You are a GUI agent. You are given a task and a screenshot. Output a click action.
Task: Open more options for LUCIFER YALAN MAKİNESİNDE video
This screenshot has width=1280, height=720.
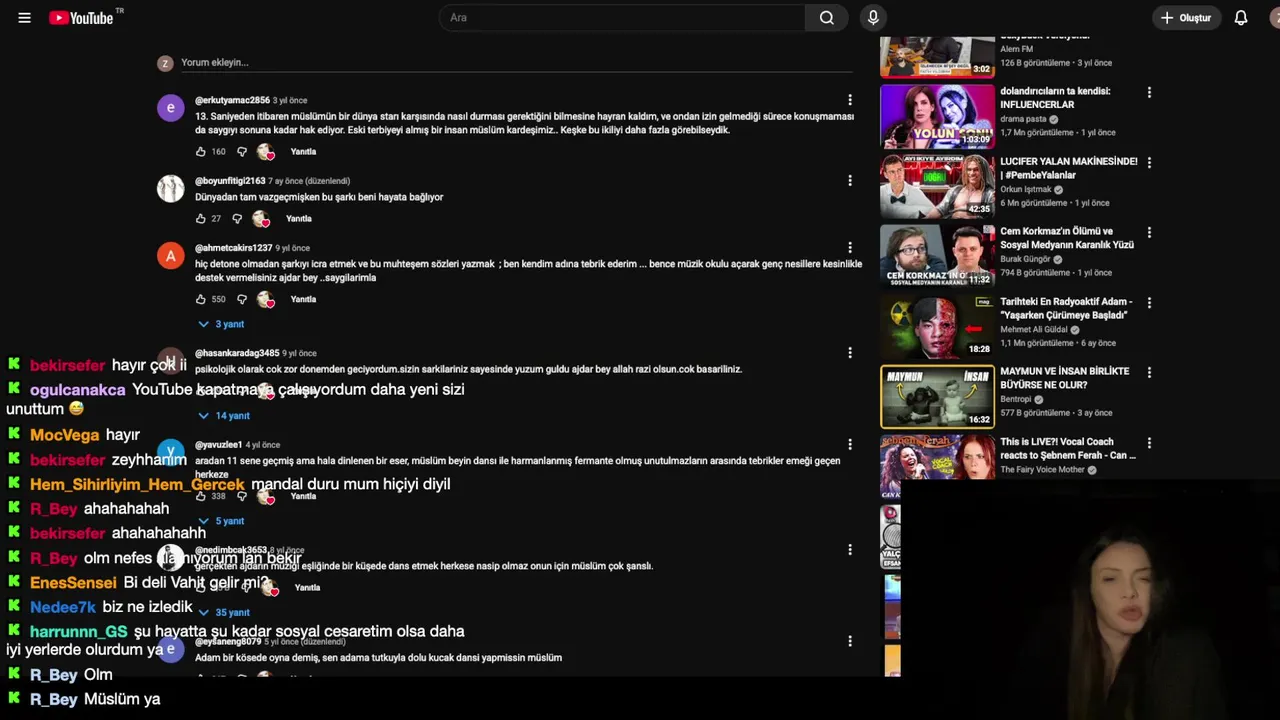coord(1149,162)
